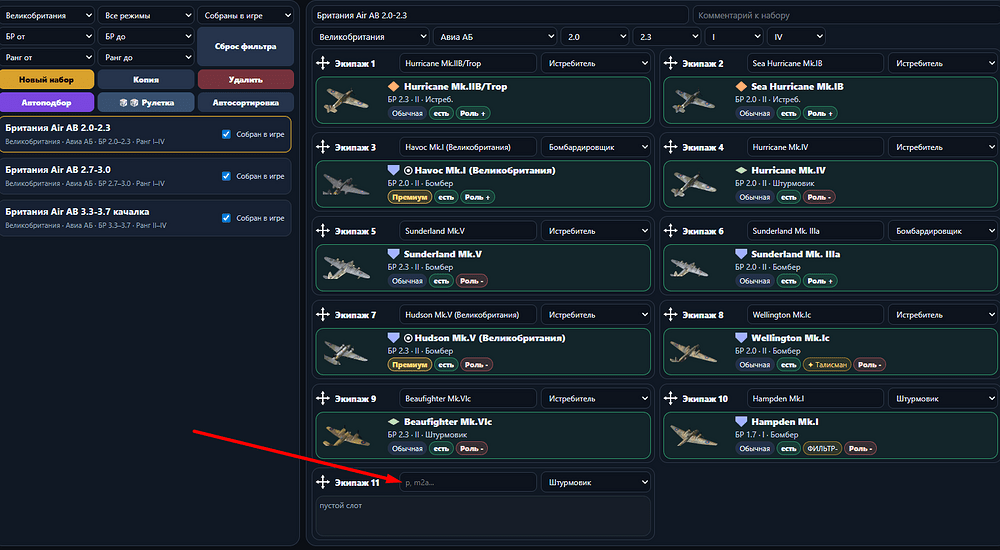Open the 'Все режимы' mode dropdown
Viewport: 1000px width, 550px height.
pyautogui.click(x=146, y=15)
